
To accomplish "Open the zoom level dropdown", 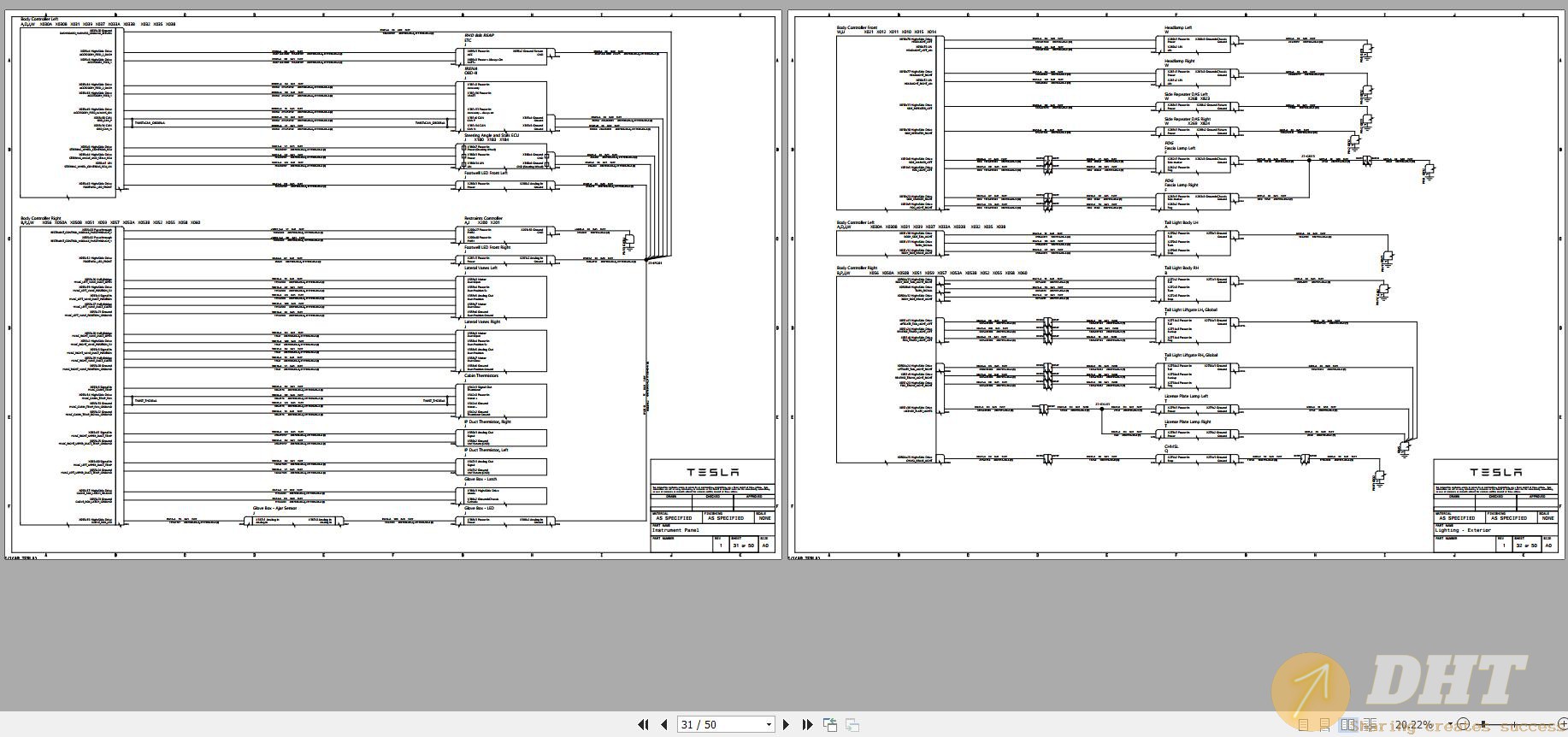I will point(1450,724).
